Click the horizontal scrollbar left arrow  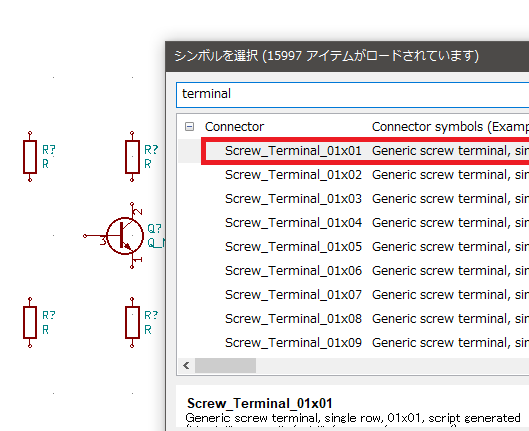coord(186,366)
